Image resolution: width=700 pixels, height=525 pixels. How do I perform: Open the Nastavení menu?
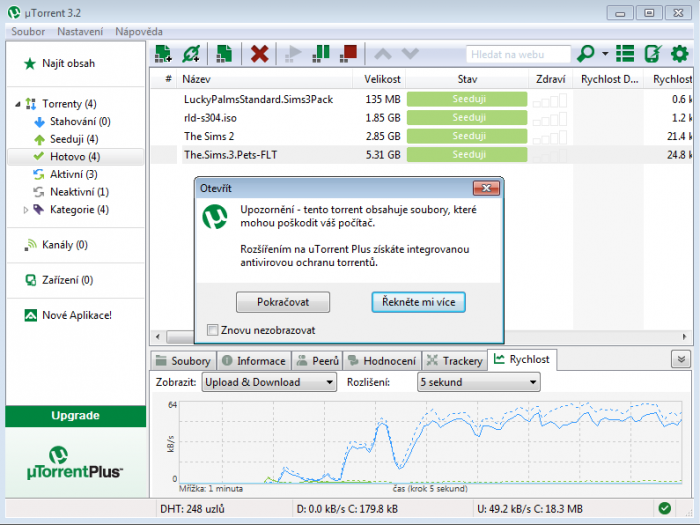pos(80,32)
